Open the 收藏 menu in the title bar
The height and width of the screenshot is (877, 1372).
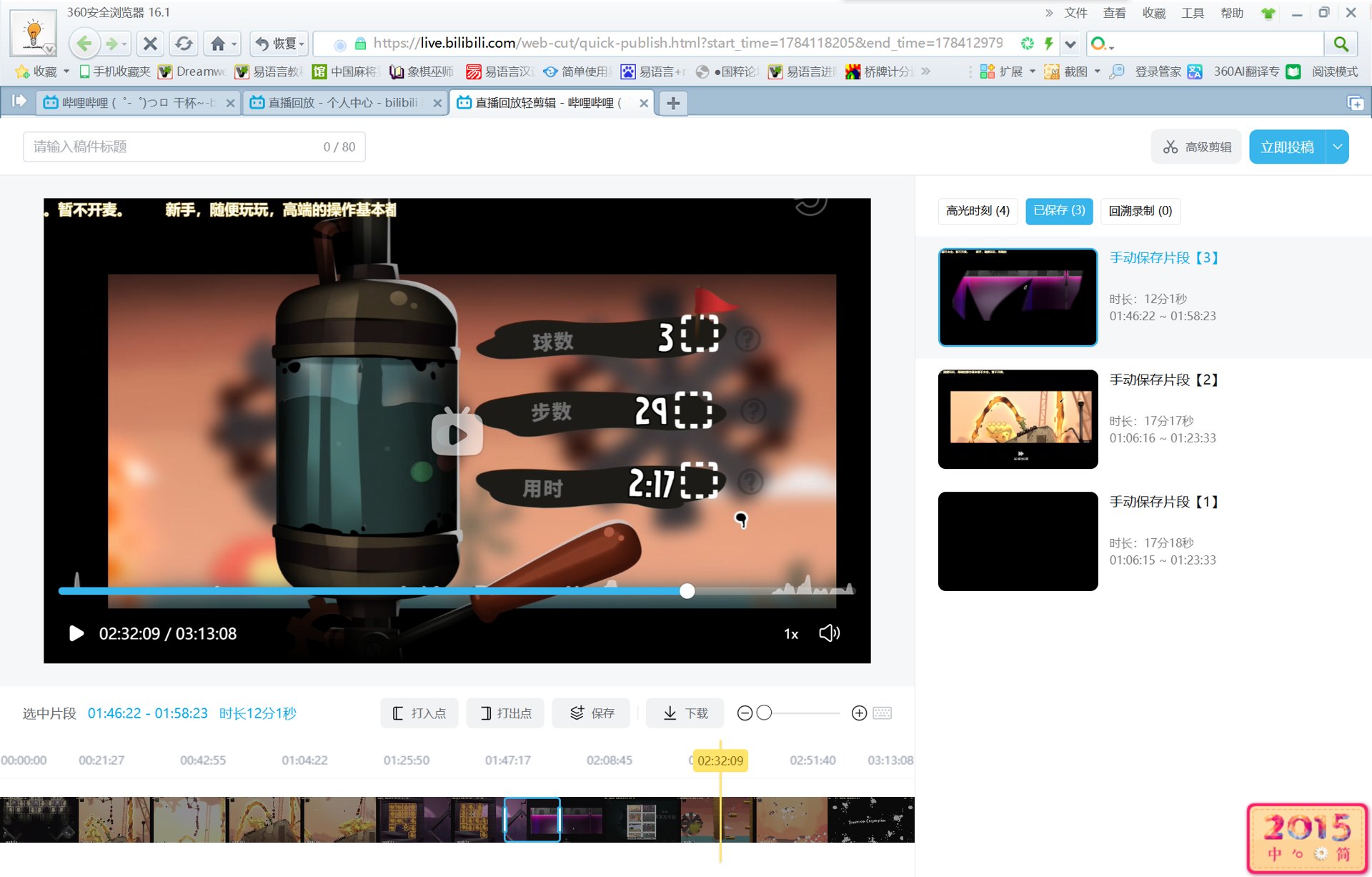point(1153,13)
